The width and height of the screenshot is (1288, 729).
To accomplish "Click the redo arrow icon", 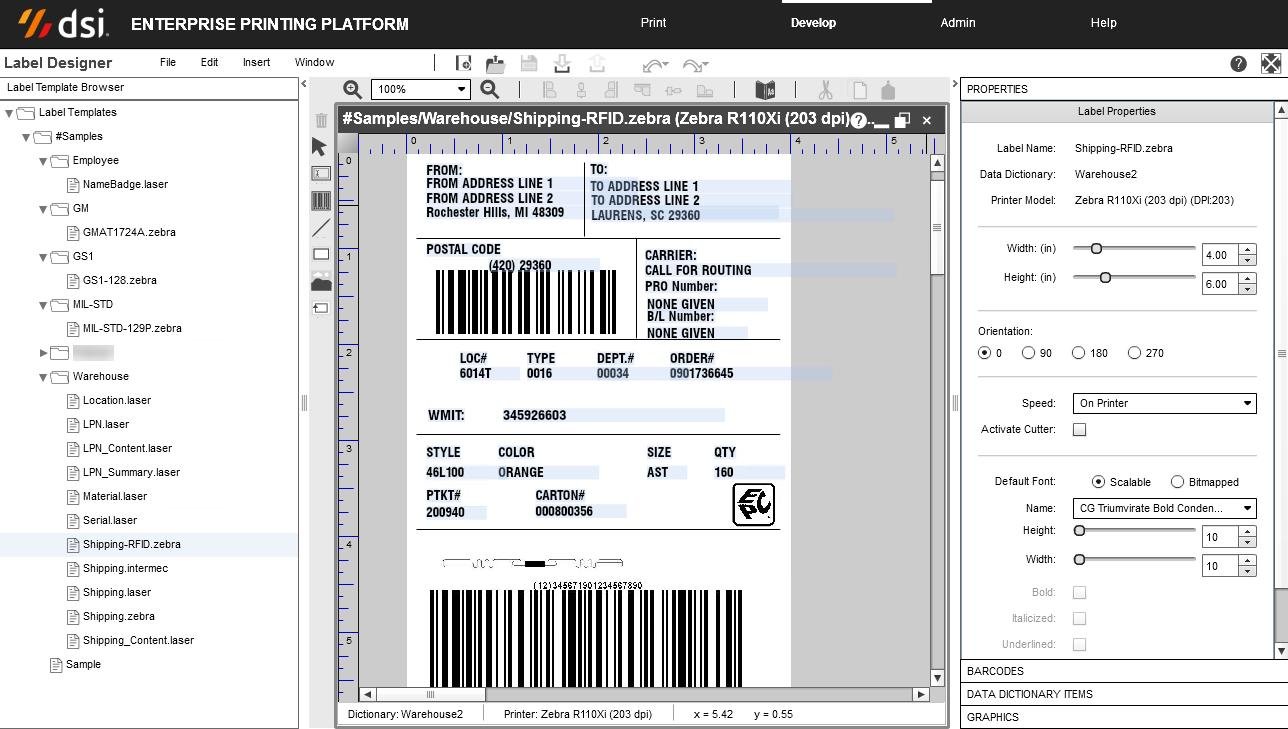I will pos(695,65).
